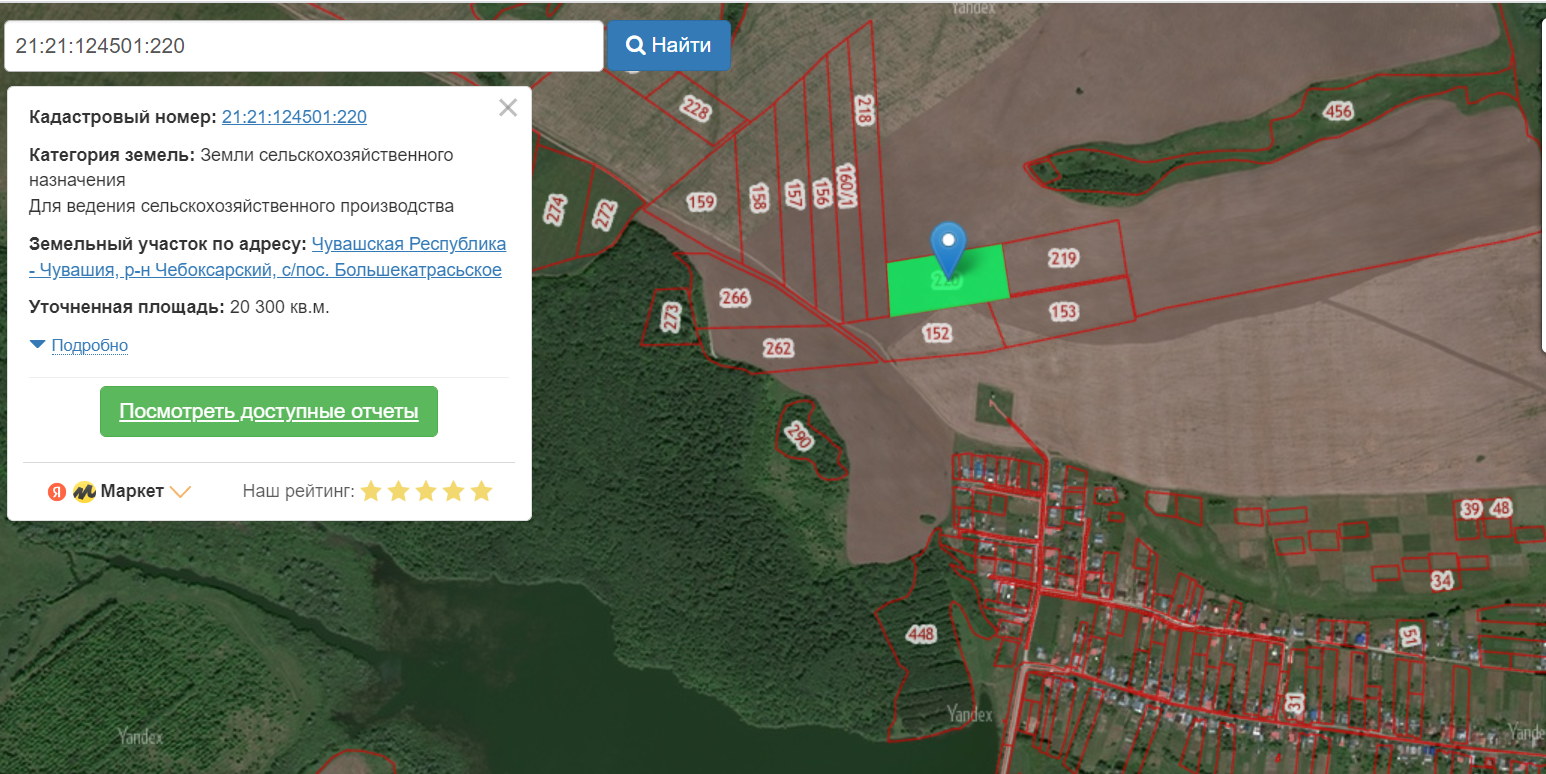Select parcel labeled 262
Image resolution: width=1546 pixels, height=774 pixels.
pos(778,348)
